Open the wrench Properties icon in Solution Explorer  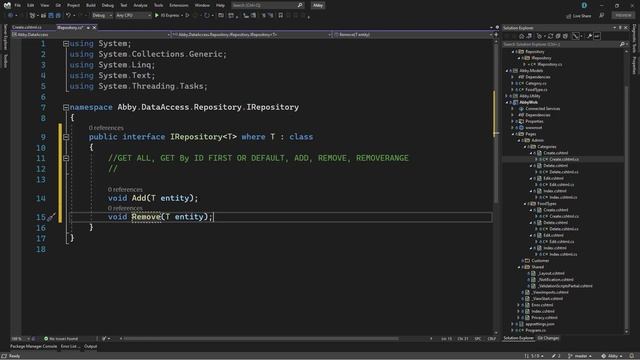coord(589,36)
